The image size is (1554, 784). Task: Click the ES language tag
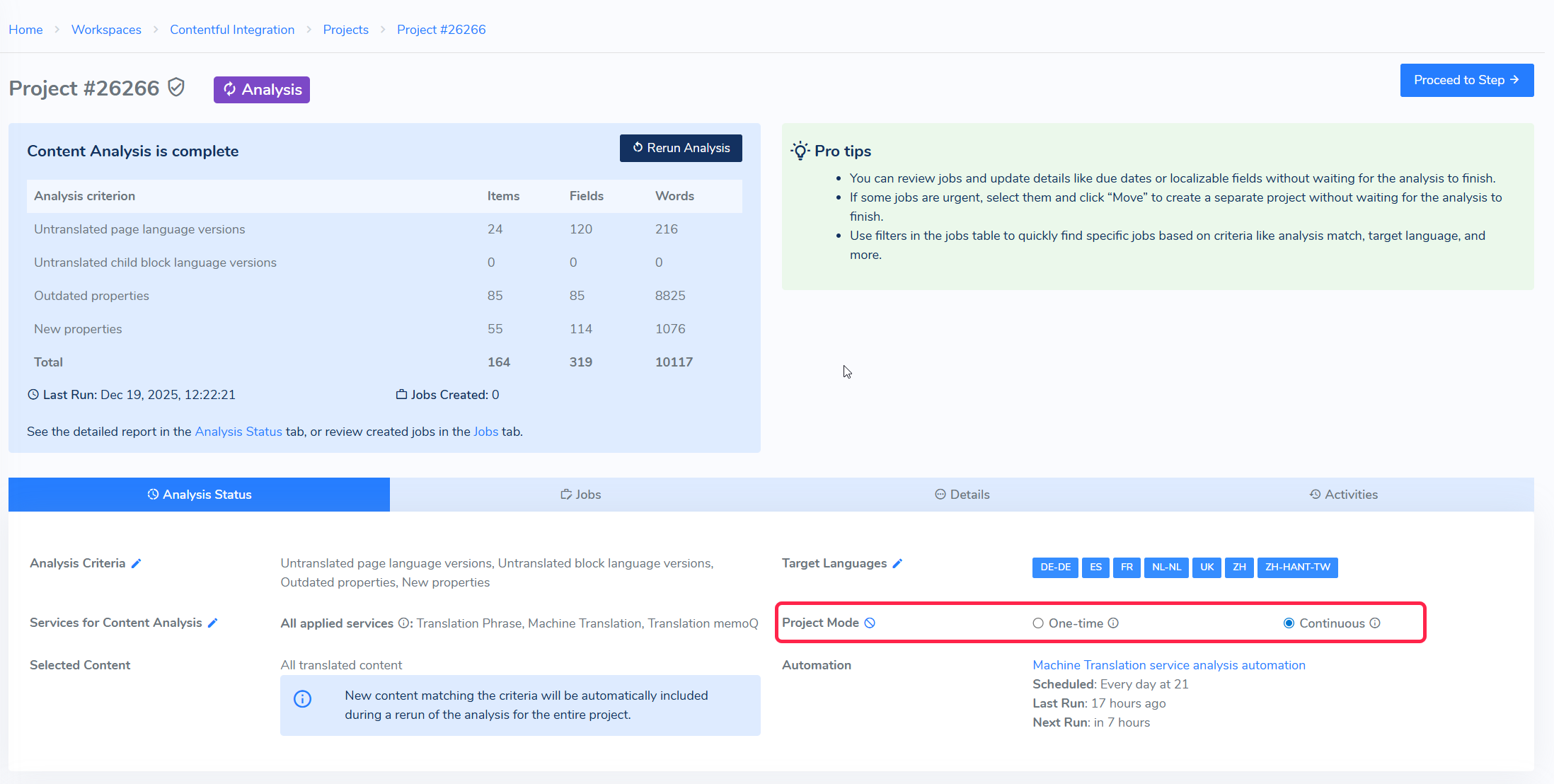click(x=1095, y=567)
